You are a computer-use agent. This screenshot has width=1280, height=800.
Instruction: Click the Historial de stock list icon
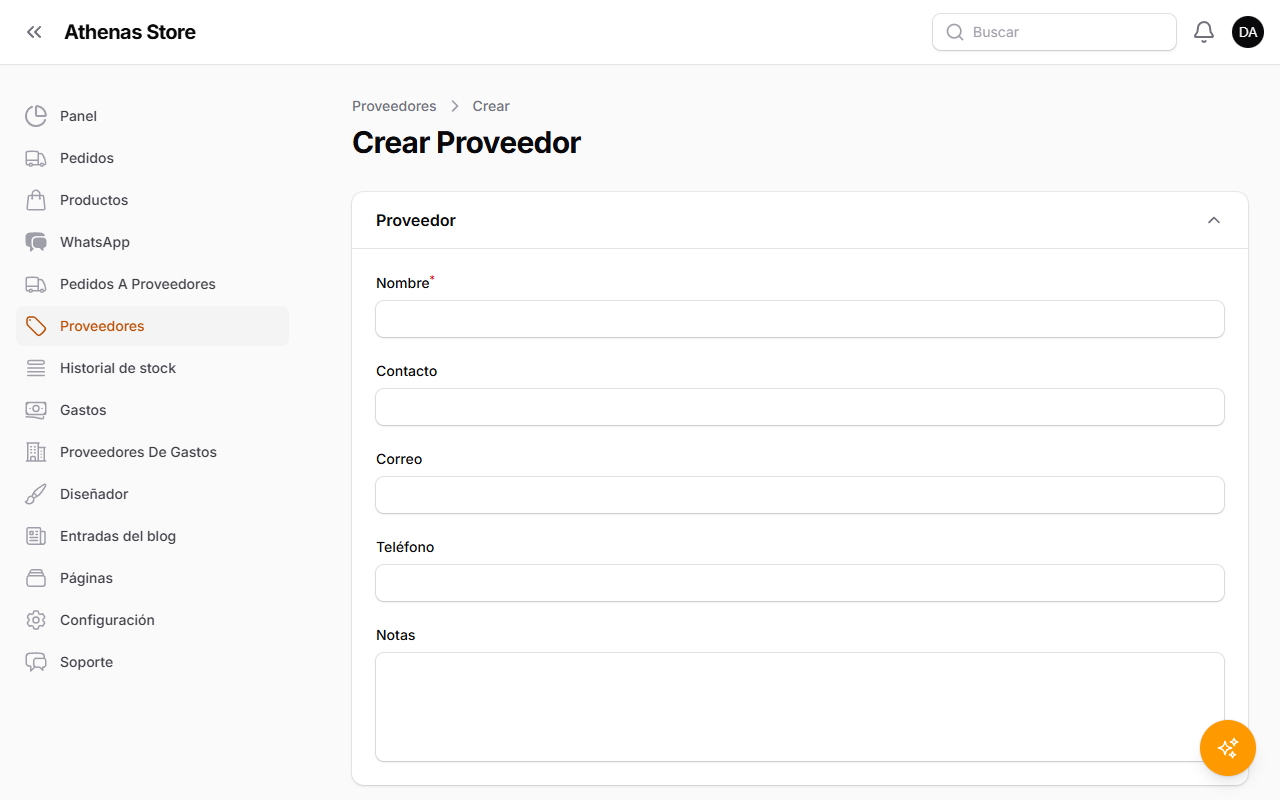(36, 368)
